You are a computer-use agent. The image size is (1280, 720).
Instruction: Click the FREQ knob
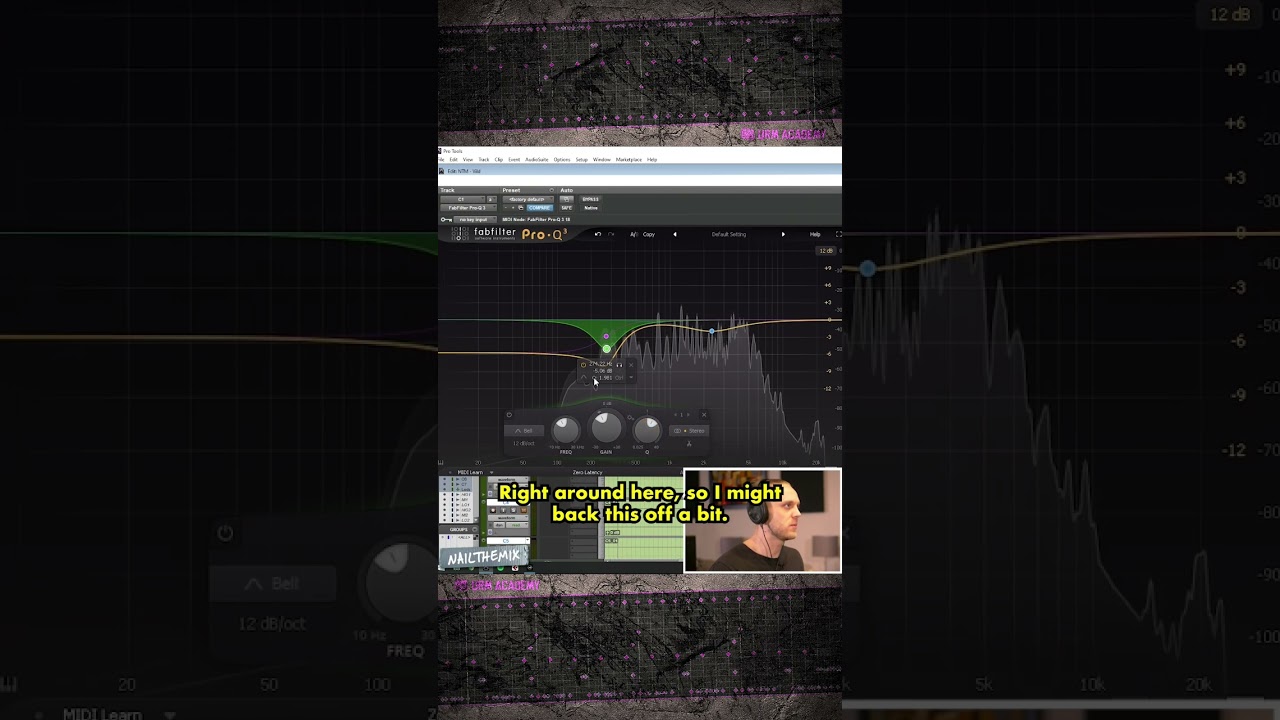point(566,430)
